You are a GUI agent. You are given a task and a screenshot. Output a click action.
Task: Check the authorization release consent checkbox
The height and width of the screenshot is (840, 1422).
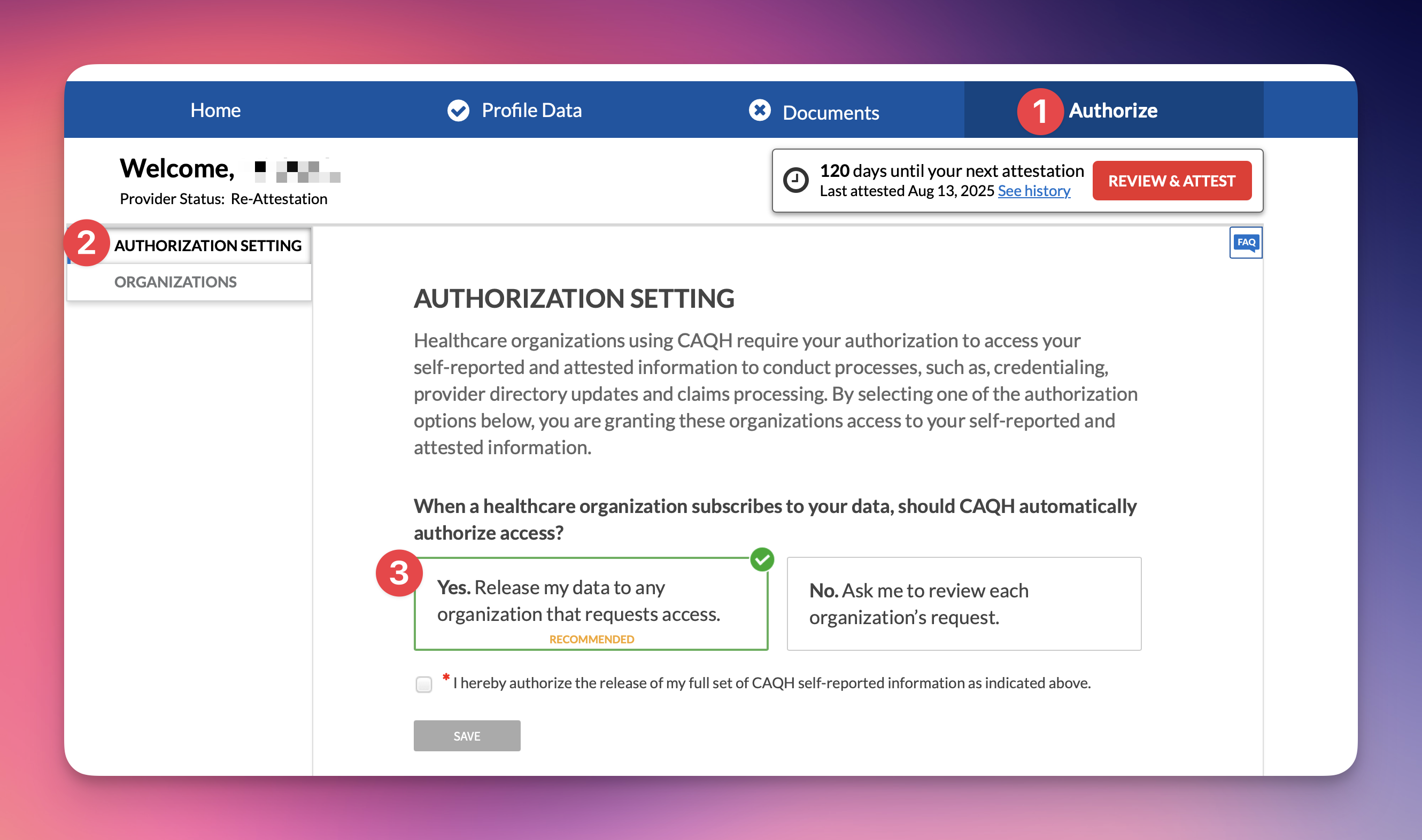[x=423, y=685]
